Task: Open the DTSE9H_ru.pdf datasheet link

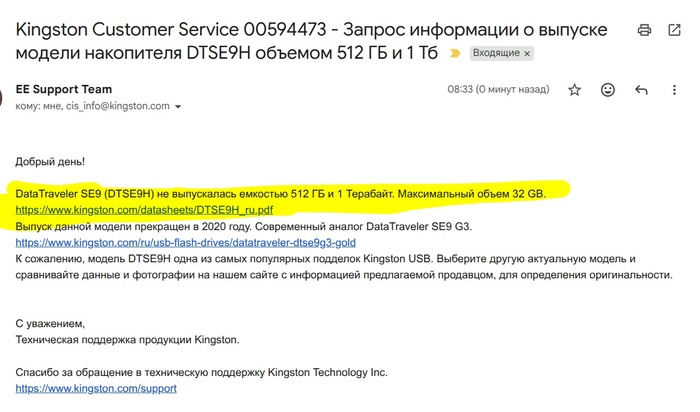Action: [145, 210]
